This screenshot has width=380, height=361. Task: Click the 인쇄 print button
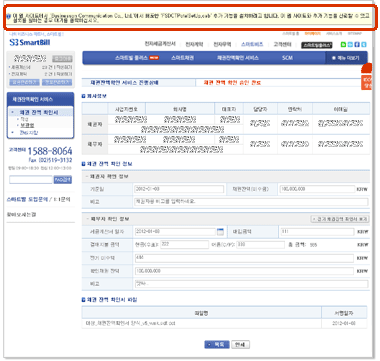click(x=240, y=344)
